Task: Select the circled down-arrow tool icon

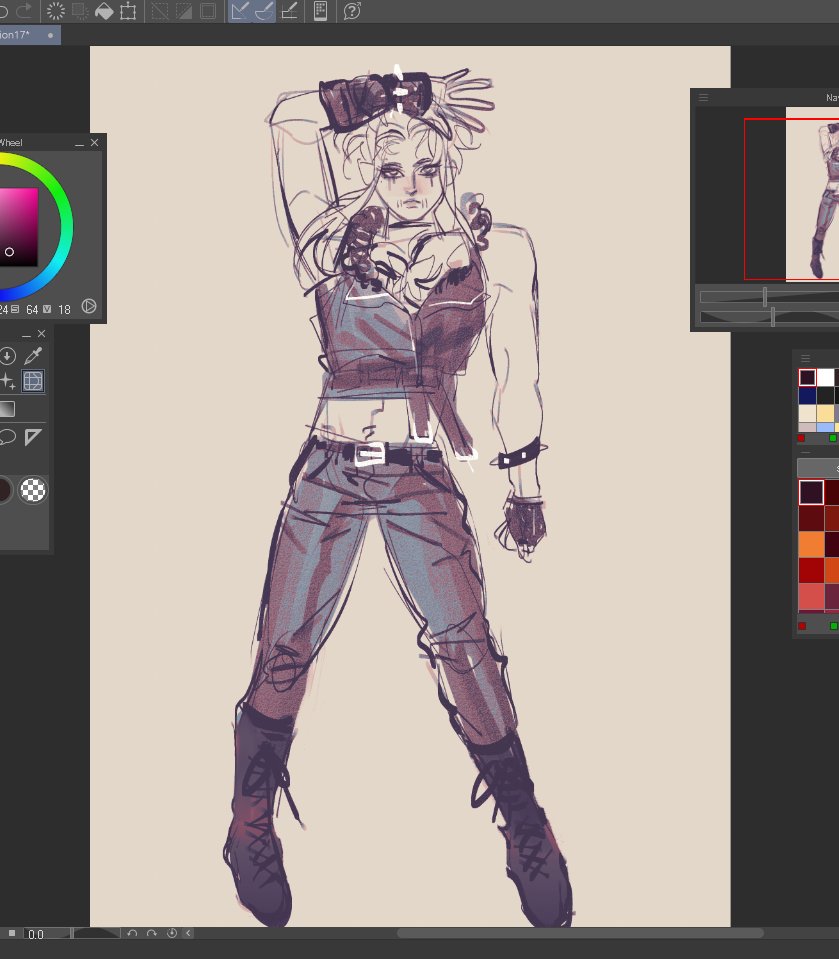Action: pos(7,355)
